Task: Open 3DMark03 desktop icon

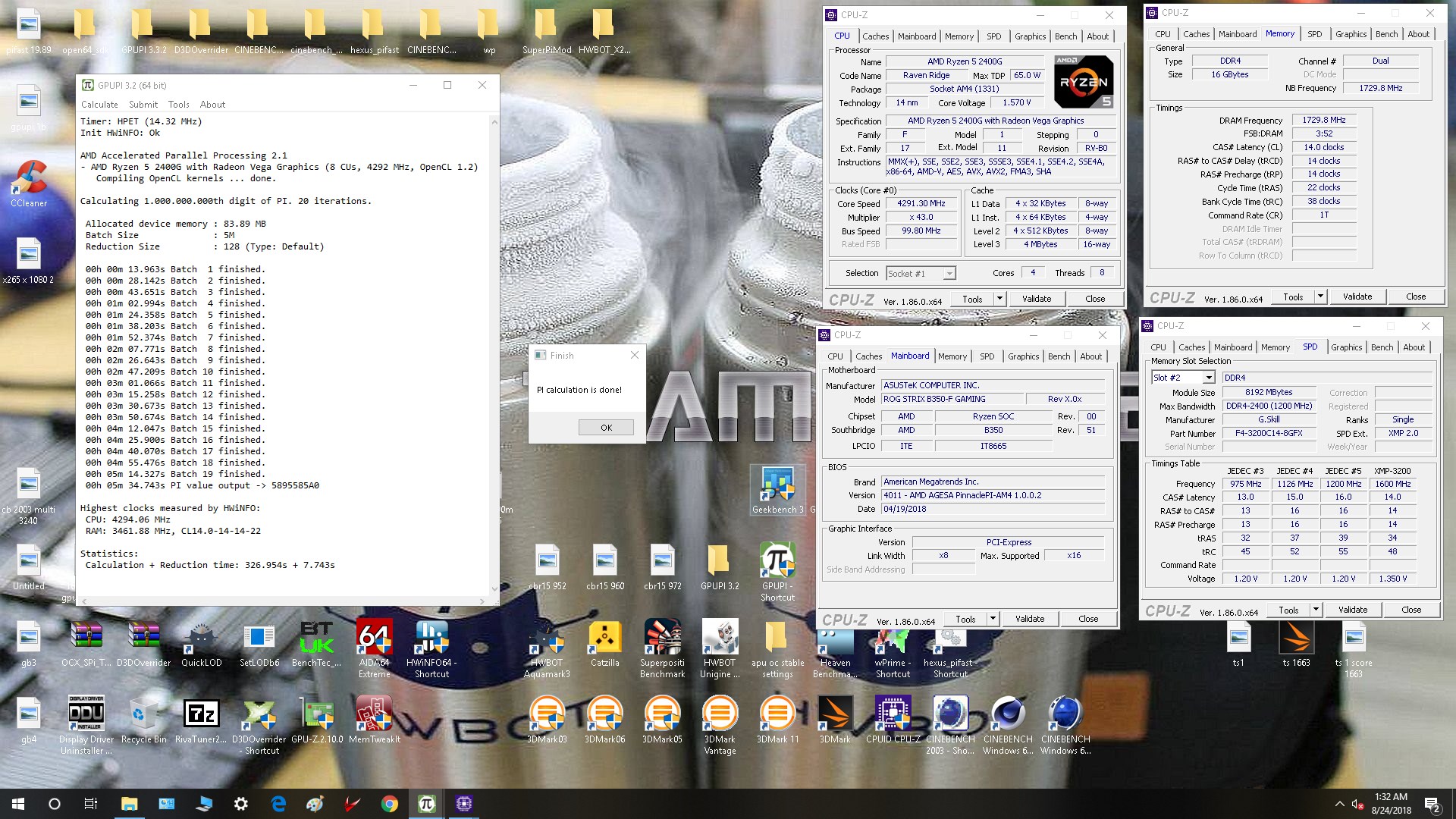Action: [x=547, y=719]
